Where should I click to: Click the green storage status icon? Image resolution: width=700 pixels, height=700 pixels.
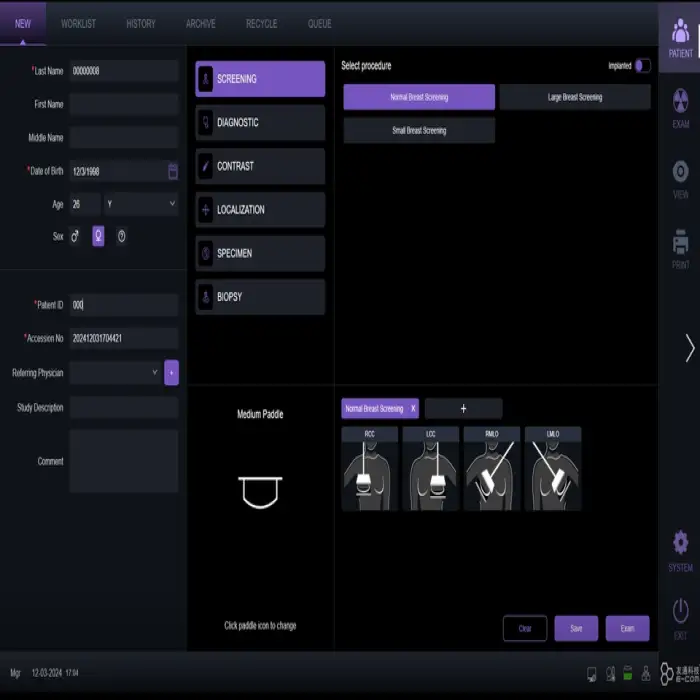[628, 673]
